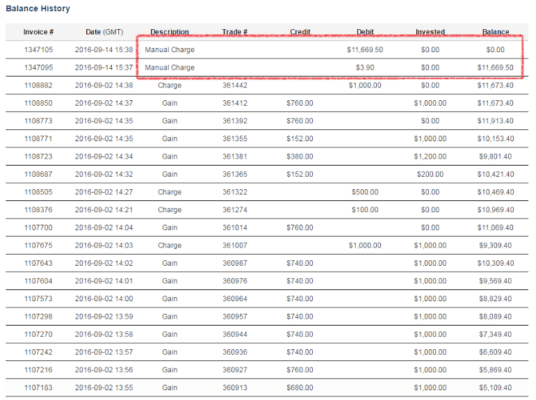Select trade number 360913
This screenshot has height=400, width=536.
(234, 387)
